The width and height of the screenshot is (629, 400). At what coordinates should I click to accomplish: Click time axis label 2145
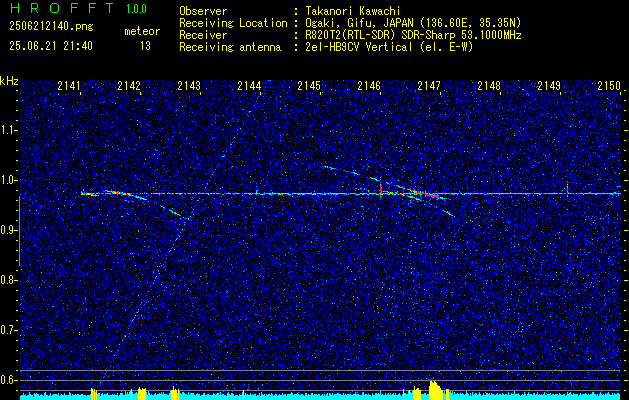click(x=309, y=86)
